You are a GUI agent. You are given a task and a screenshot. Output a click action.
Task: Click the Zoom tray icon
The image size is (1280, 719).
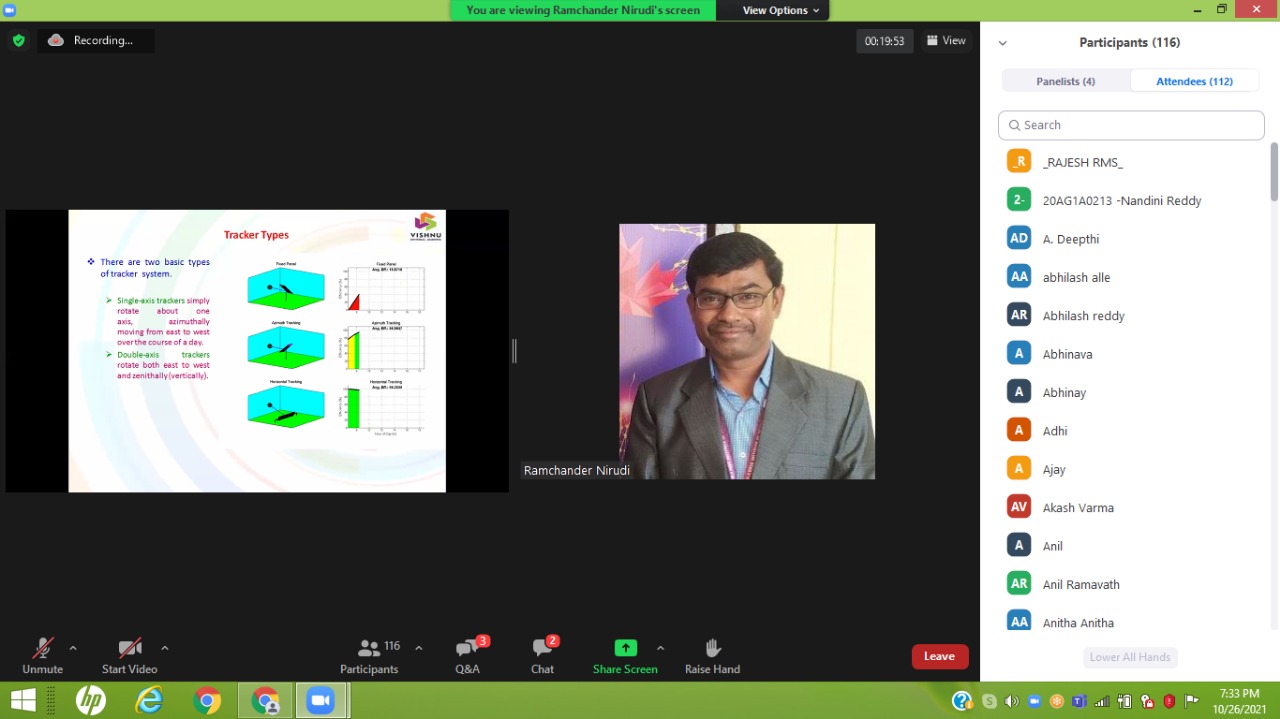point(1034,701)
